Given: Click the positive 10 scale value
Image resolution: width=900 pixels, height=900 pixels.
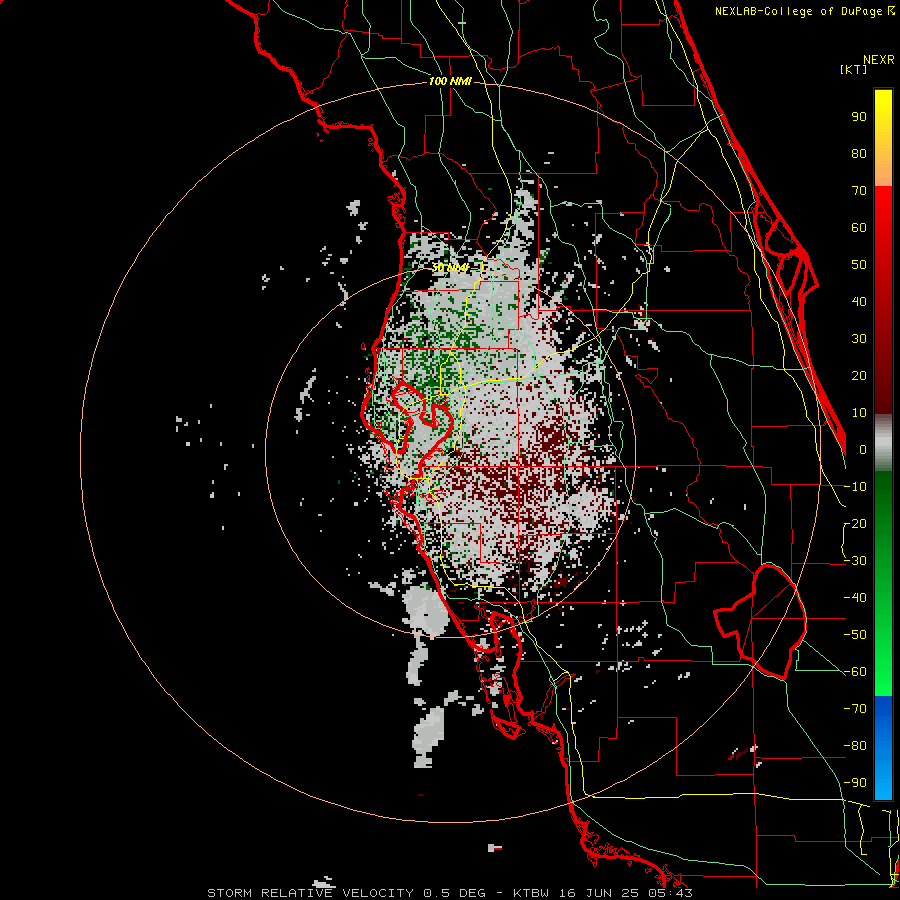Looking at the screenshot, I should tap(859, 413).
